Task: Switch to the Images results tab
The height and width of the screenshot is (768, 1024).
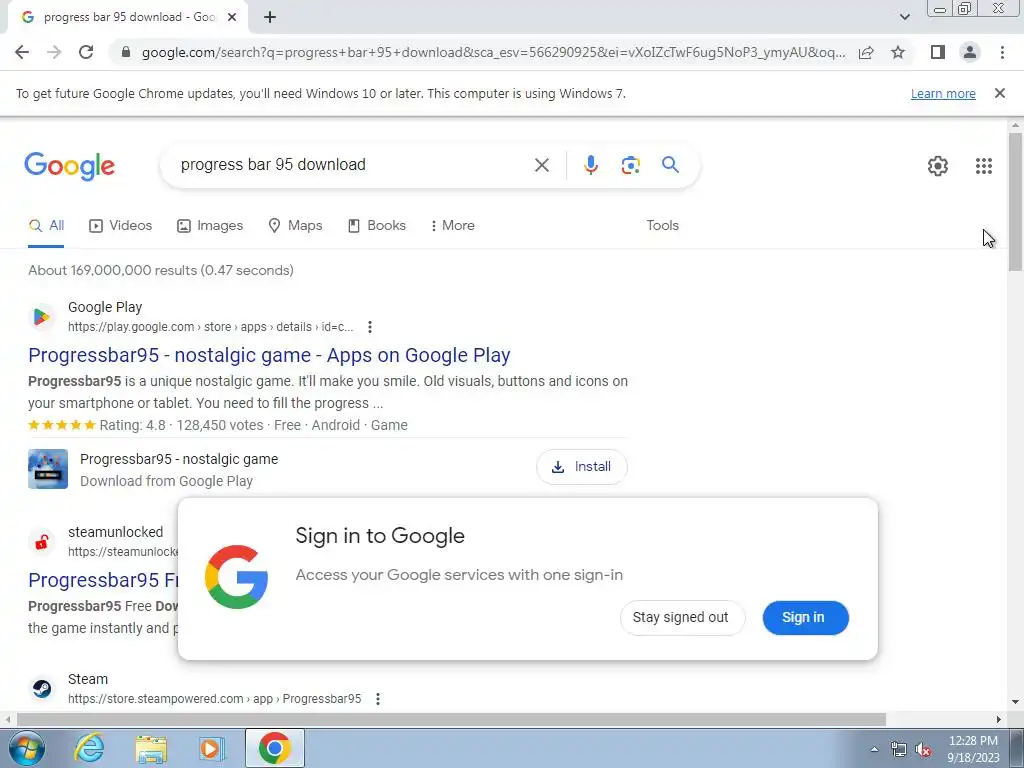Action: [210, 225]
